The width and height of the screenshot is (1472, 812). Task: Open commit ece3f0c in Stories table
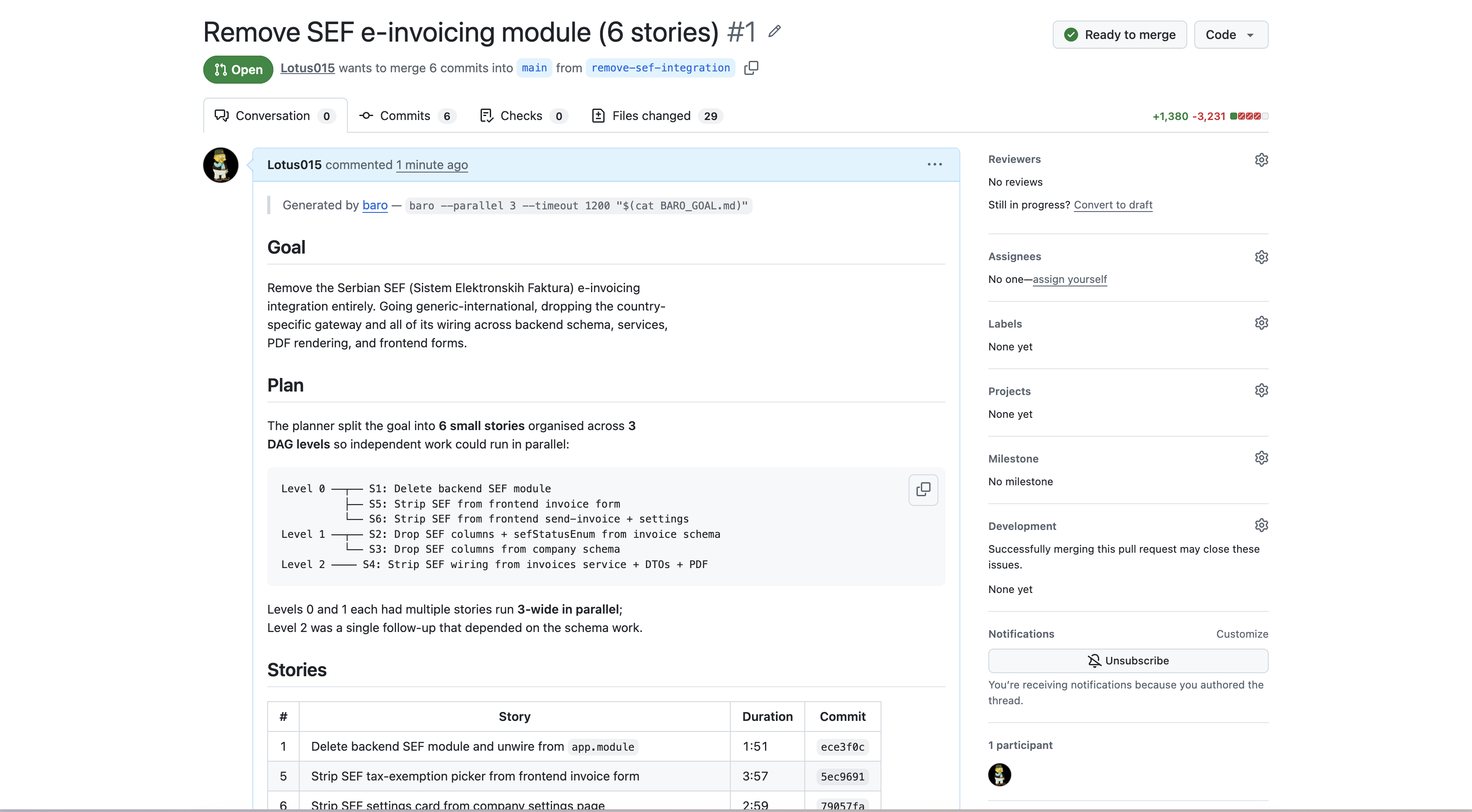click(842, 747)
